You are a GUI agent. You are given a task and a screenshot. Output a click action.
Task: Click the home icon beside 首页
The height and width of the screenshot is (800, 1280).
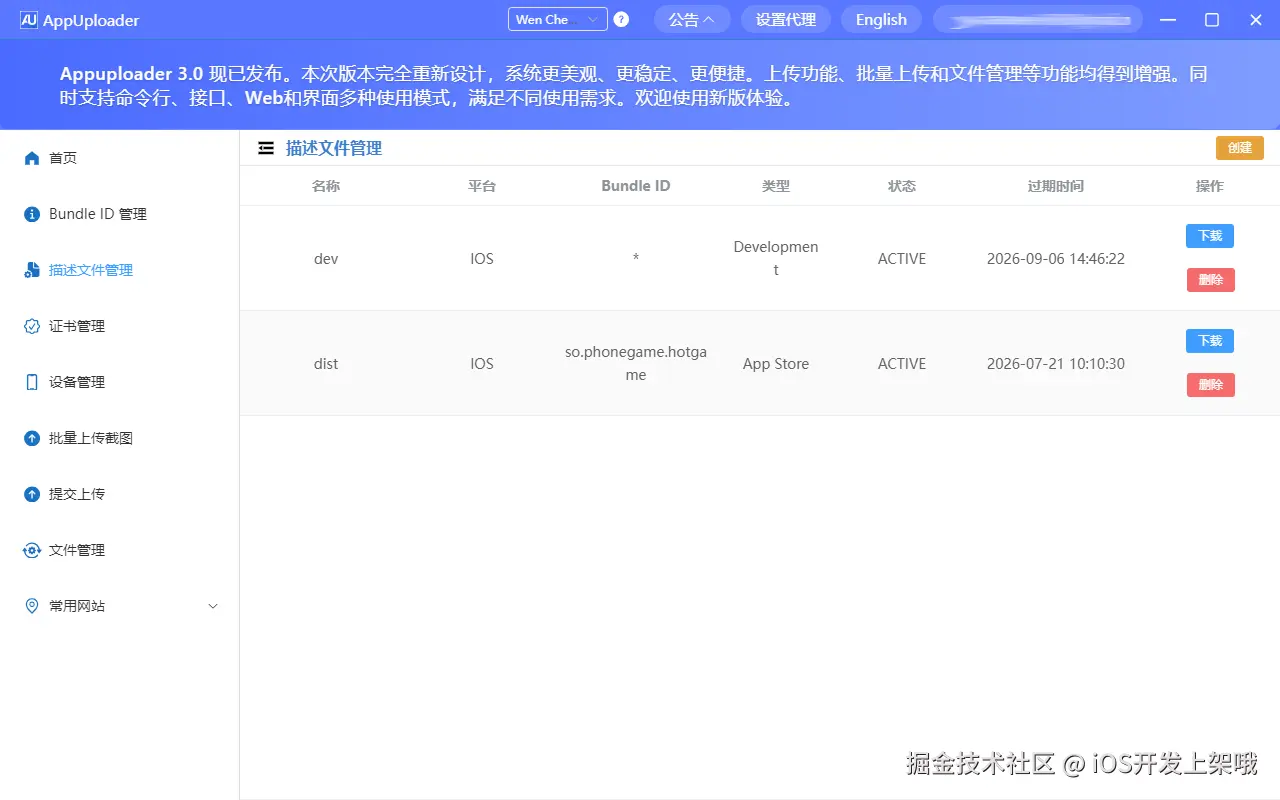coord(32,158)
